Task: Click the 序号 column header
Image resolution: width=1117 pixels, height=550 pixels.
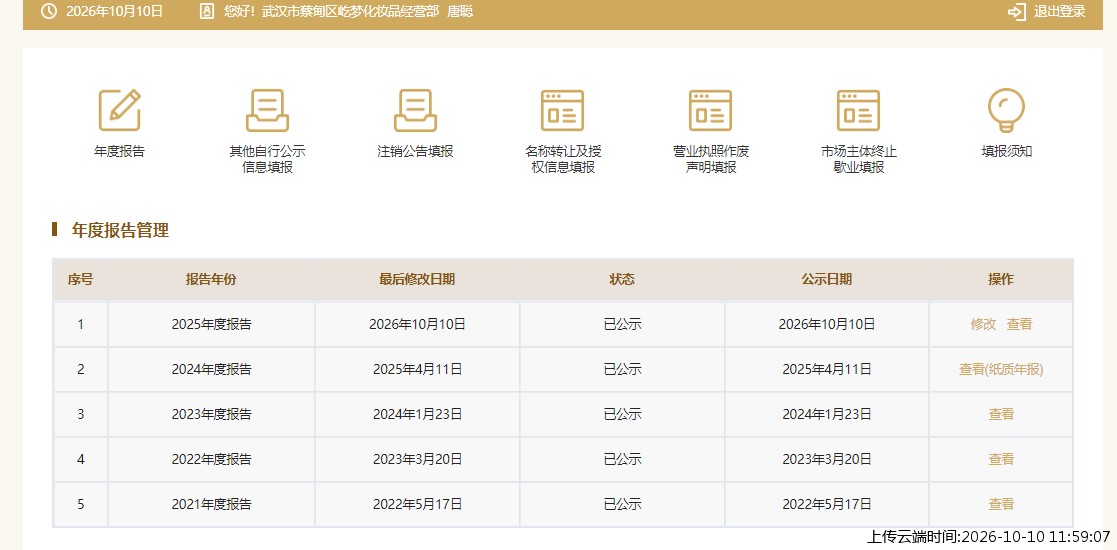Action: coord(80,279)
